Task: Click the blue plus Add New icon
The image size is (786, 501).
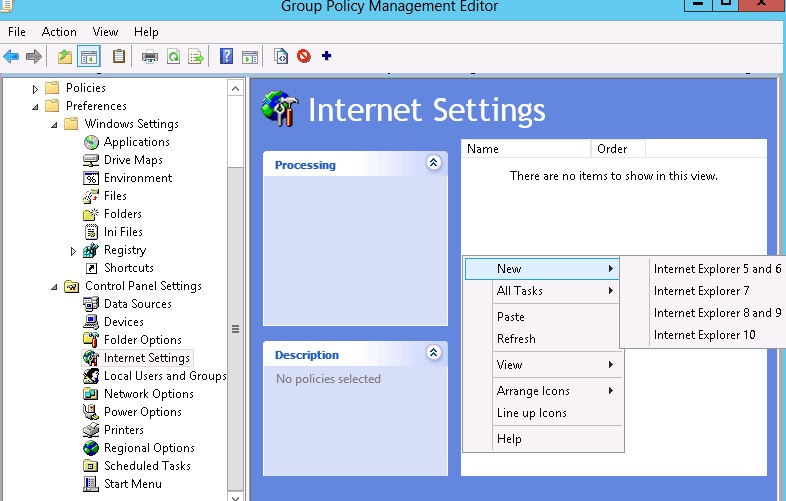Action: 326,56
